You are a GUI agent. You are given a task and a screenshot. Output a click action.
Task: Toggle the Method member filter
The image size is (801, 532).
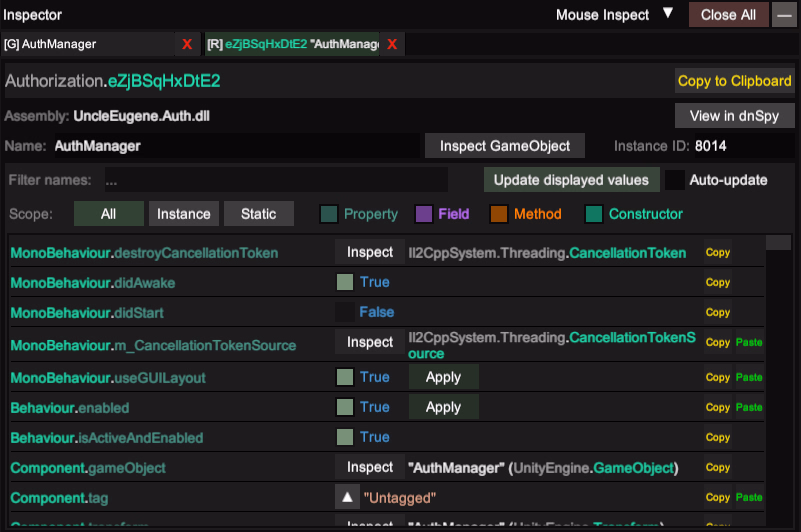500,214
